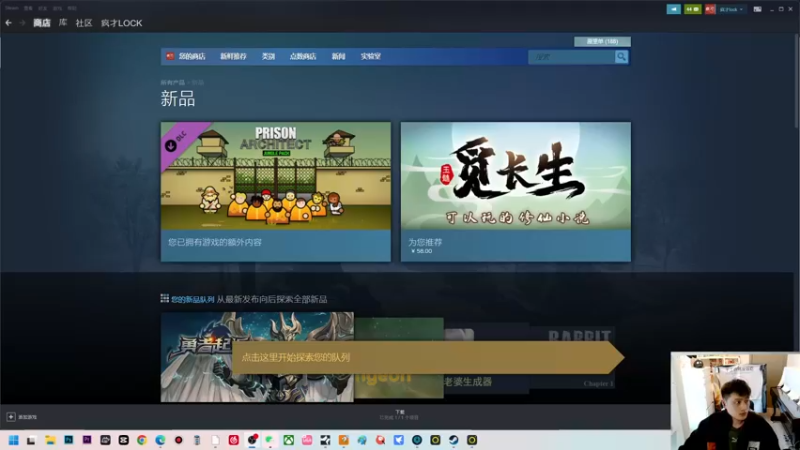Click the 添加游戏 plus icon
This screenshot has width=800, height=450.
[x=11, y=417]
